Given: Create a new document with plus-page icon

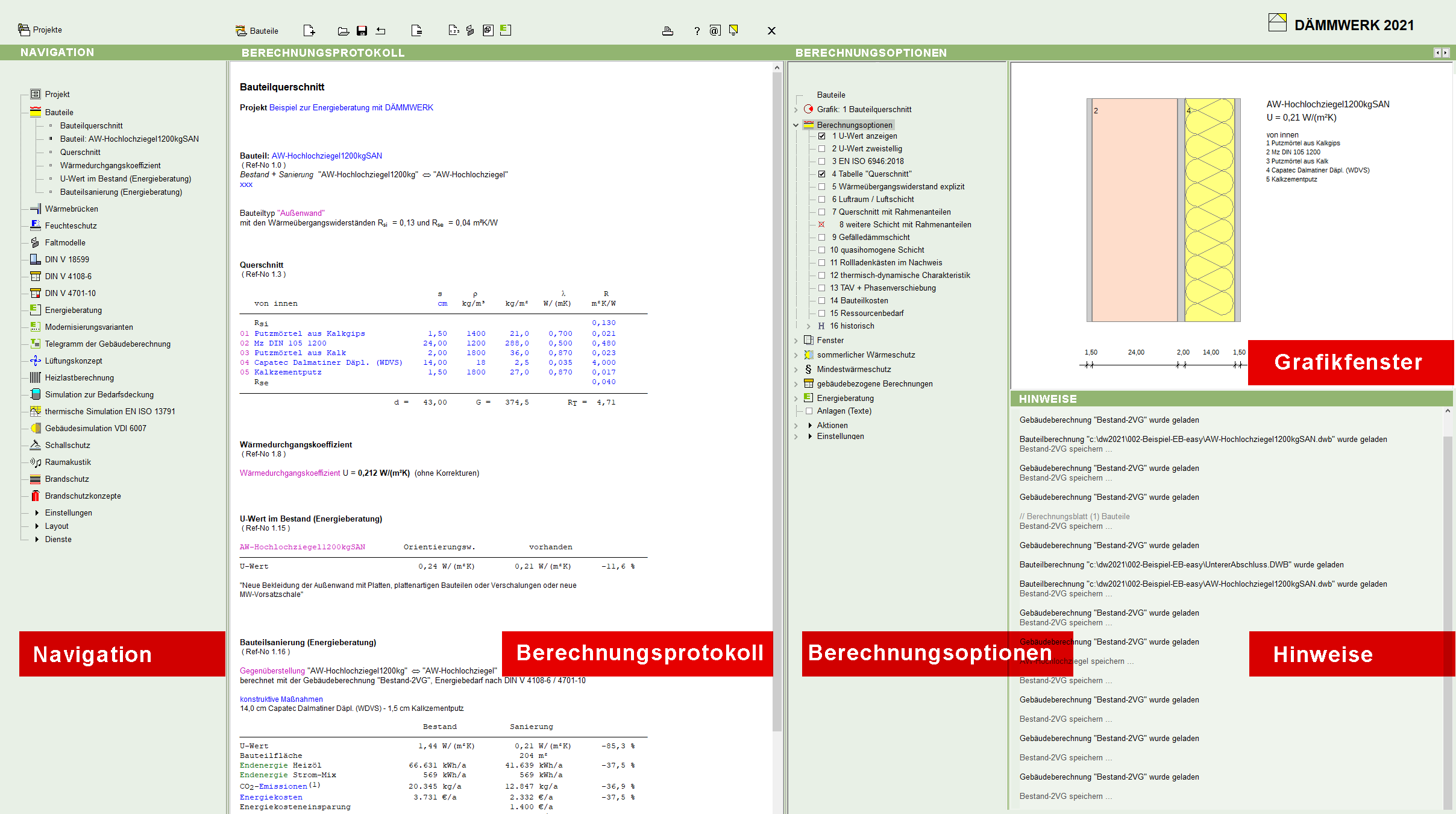Looking at the screenshot, I should coord(309,31).
